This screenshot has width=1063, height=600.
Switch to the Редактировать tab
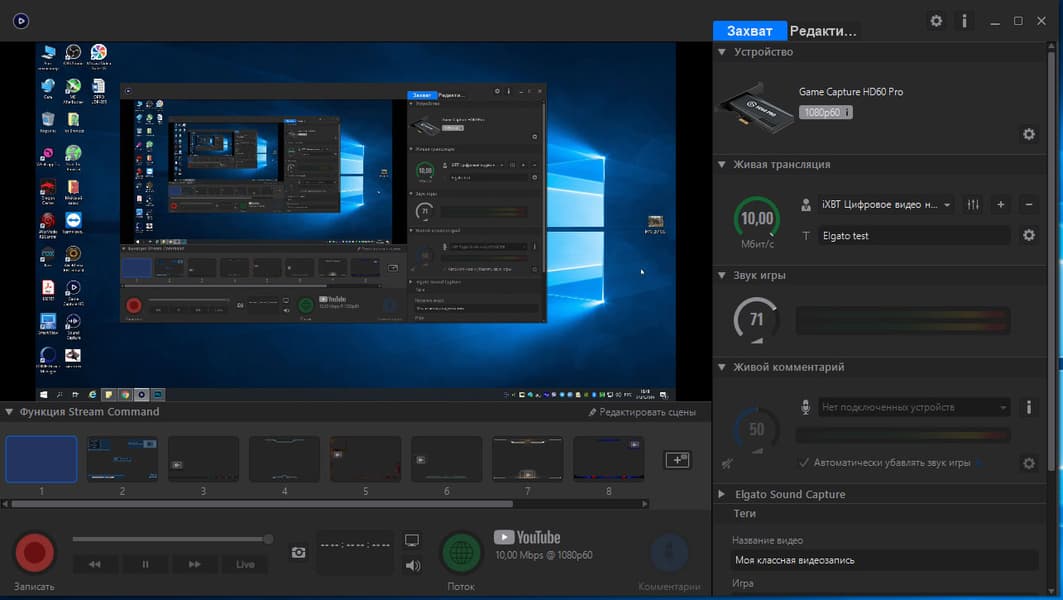(x=823, y=30)
